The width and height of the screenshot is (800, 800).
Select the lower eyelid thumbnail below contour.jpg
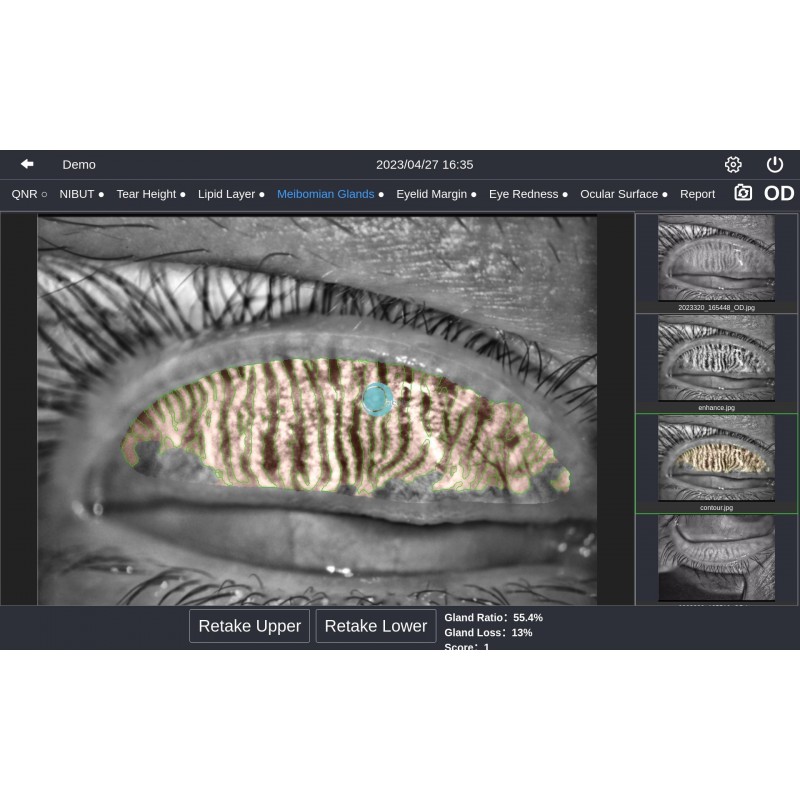click(716, 559)
